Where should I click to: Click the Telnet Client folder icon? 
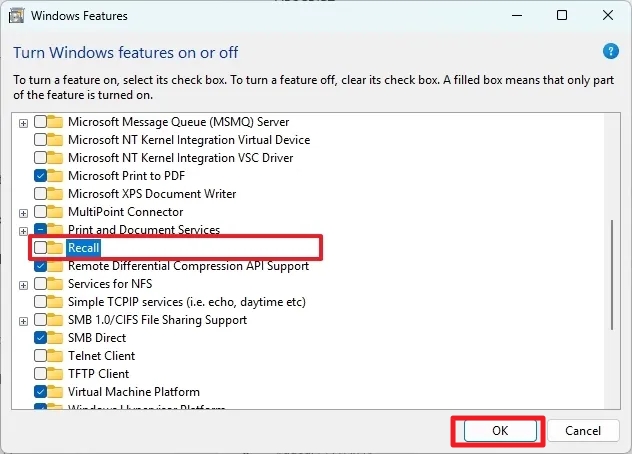[57, 356]
